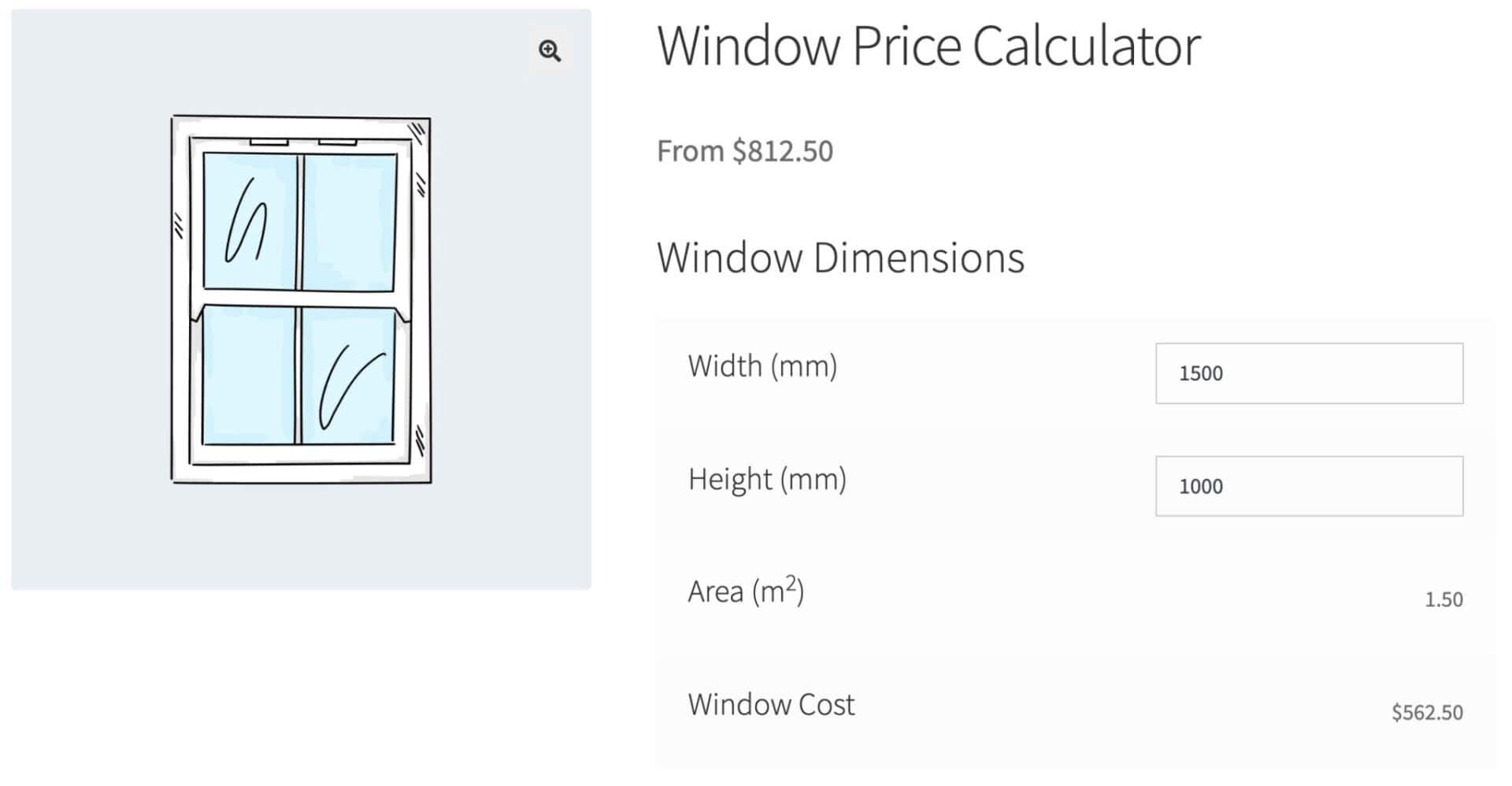Click the Window Price Calculator title
Screen dimensions: 1512x786
tap(928, 45)
